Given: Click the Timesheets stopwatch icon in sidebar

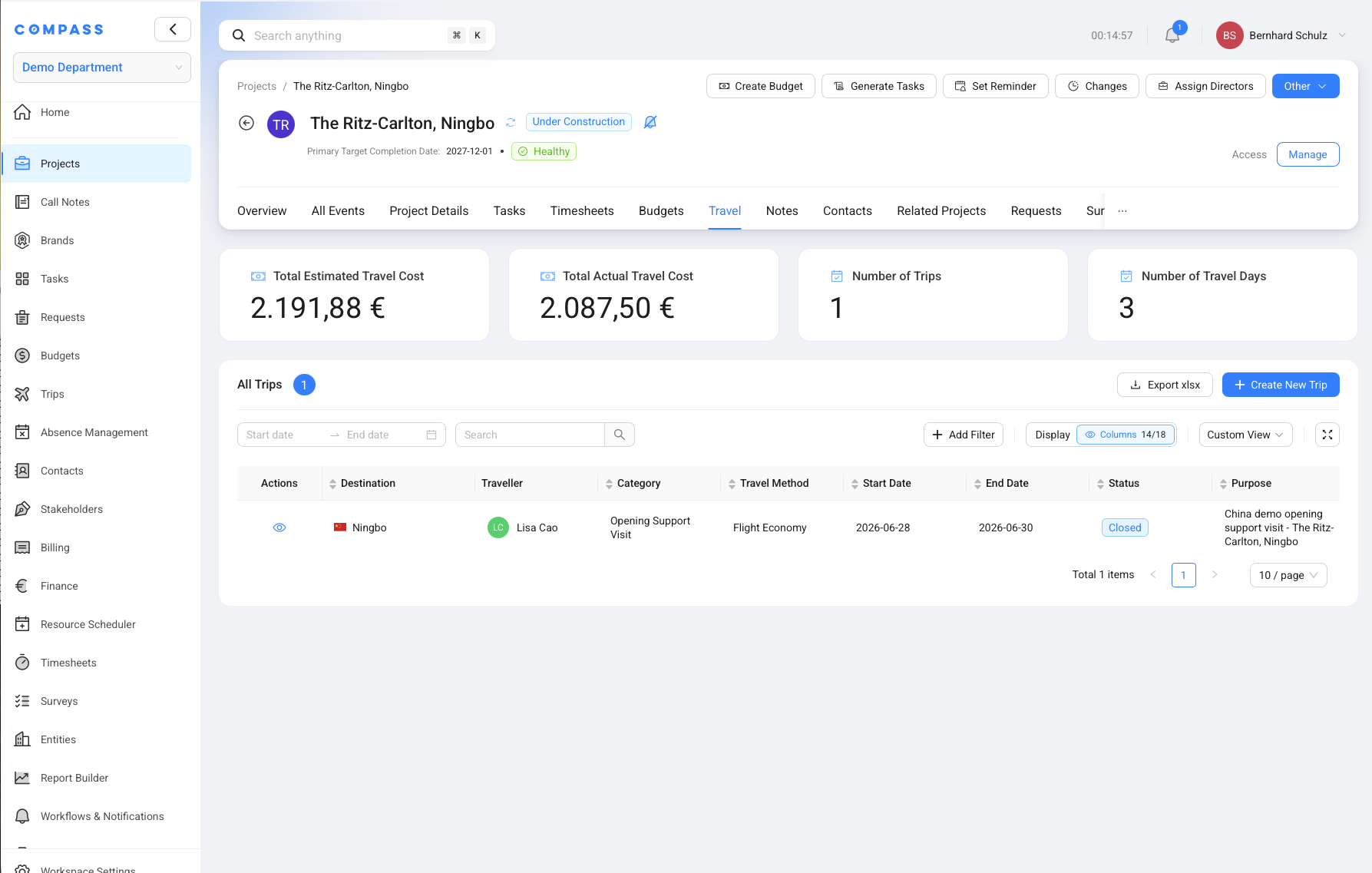Looking at the screenshot, I should [22, 663].
